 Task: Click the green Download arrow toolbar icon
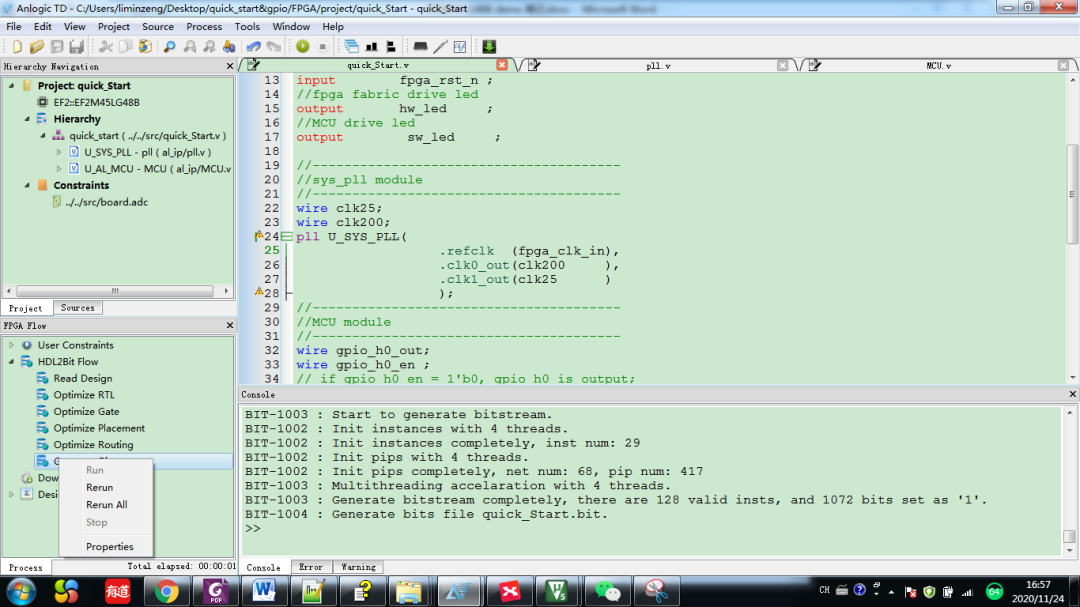click(489, 47)
